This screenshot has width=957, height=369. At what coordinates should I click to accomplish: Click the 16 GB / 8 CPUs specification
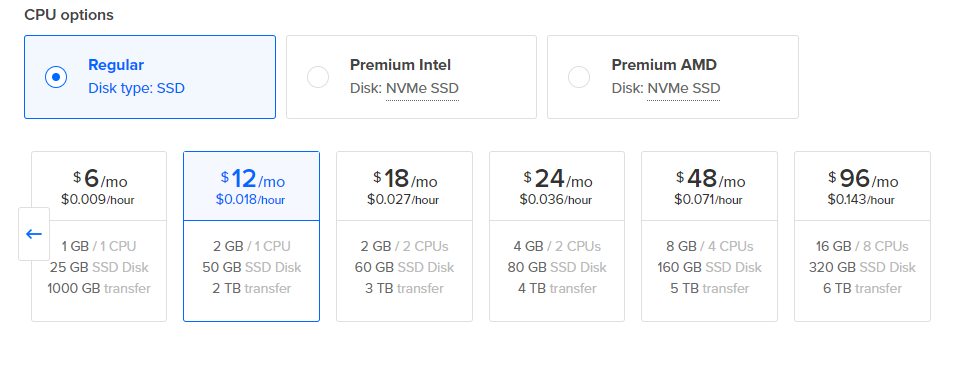coord(862,246)
